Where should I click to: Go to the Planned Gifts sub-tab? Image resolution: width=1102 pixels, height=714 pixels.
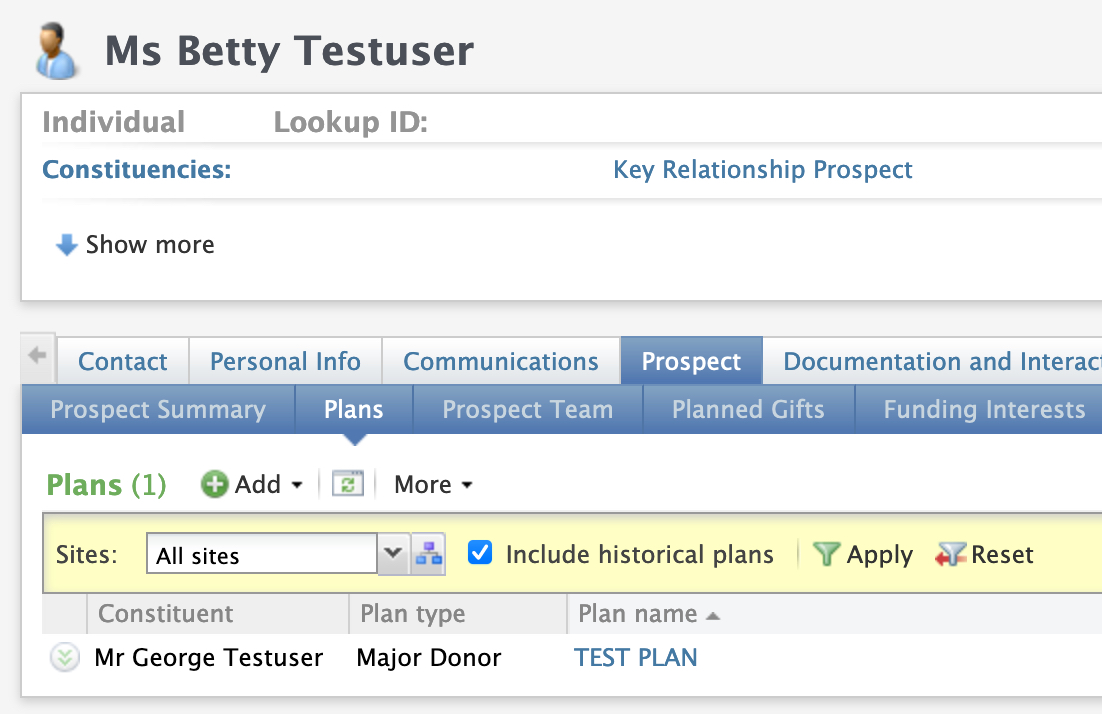click(x=748, y=410)
